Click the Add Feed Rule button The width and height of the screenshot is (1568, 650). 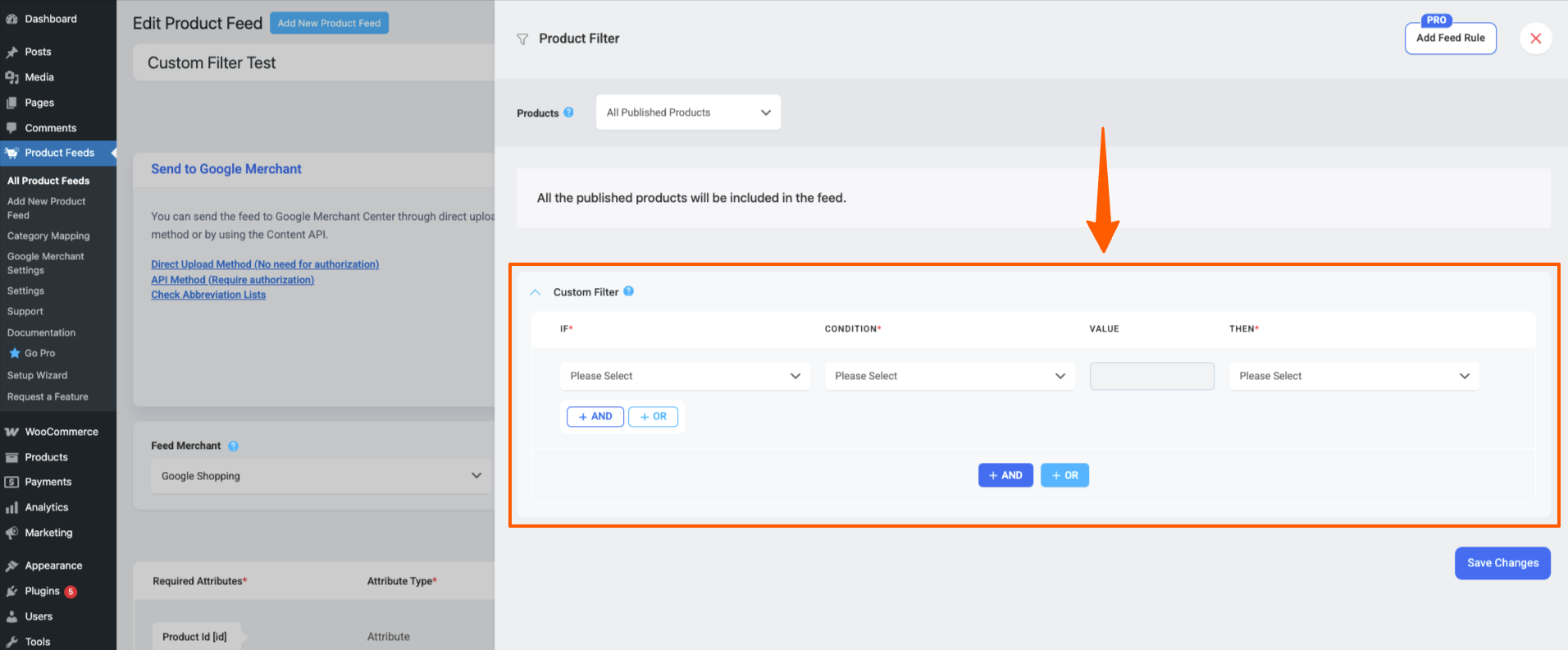coord(1450,39)
